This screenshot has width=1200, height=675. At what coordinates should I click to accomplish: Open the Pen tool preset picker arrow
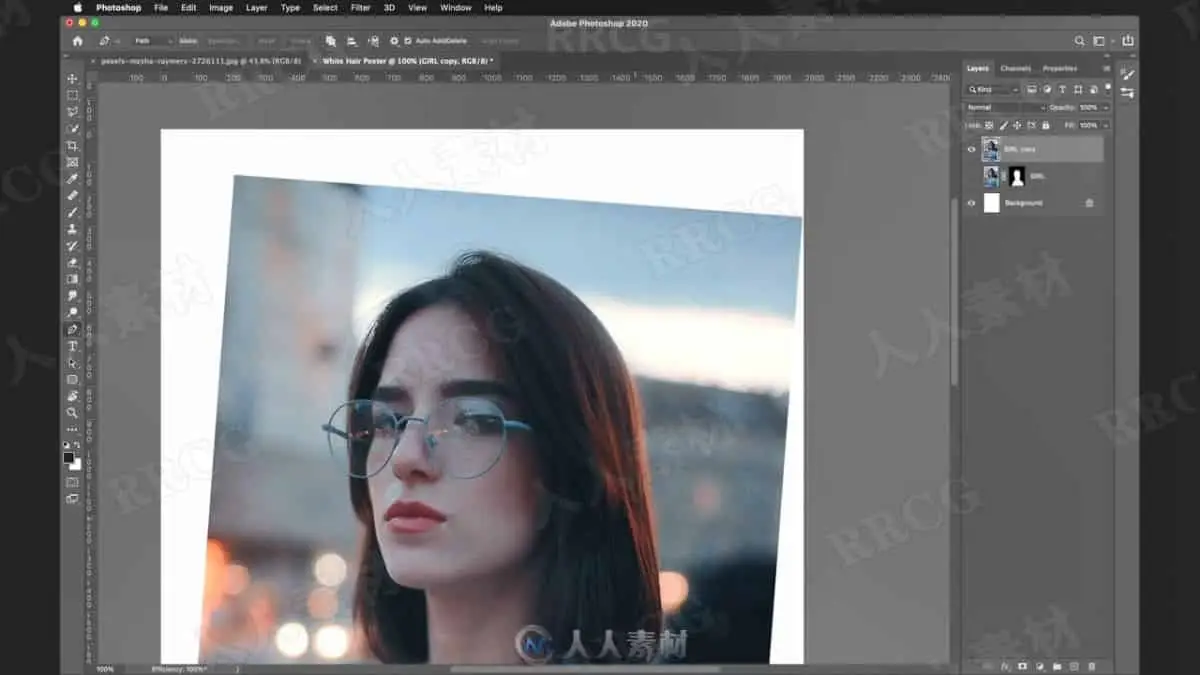pyautogui.click(x=115, y=41)
